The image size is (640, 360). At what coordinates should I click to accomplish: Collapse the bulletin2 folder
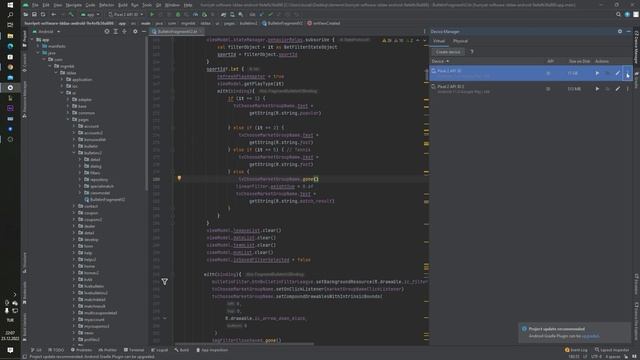point(74,153)
